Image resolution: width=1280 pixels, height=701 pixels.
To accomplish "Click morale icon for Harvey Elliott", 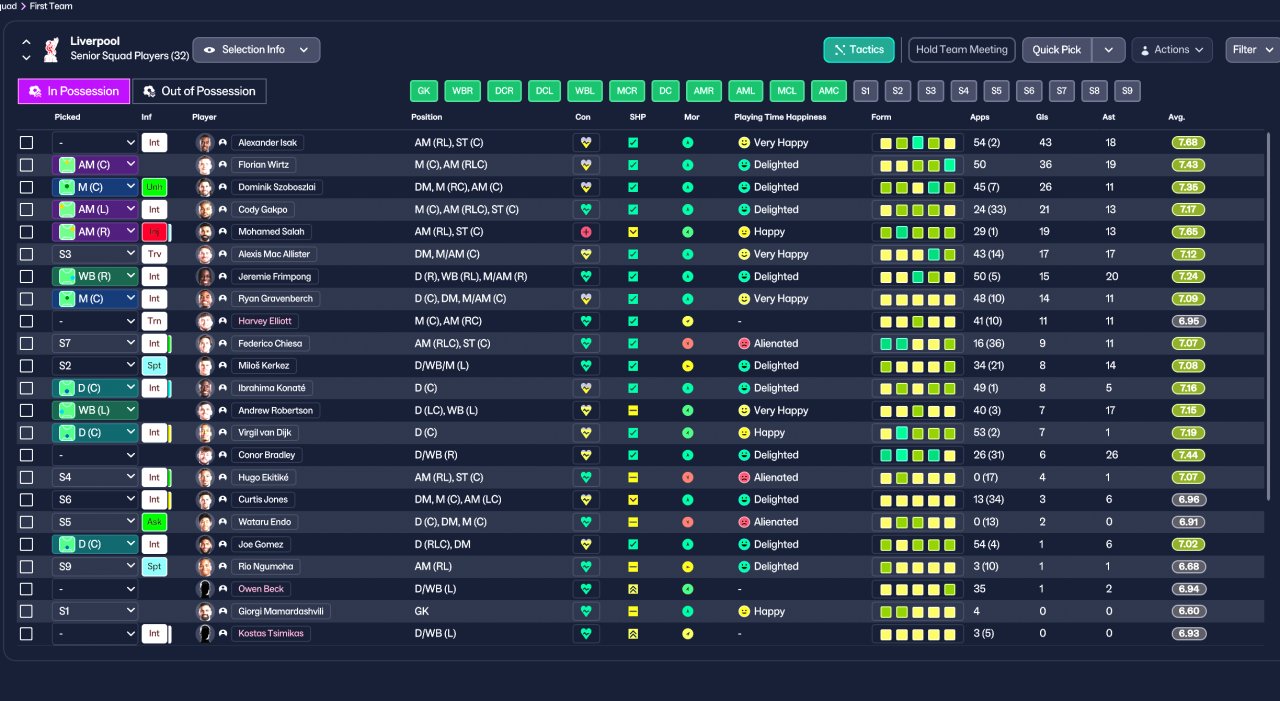I will click(x=688, y=321).
